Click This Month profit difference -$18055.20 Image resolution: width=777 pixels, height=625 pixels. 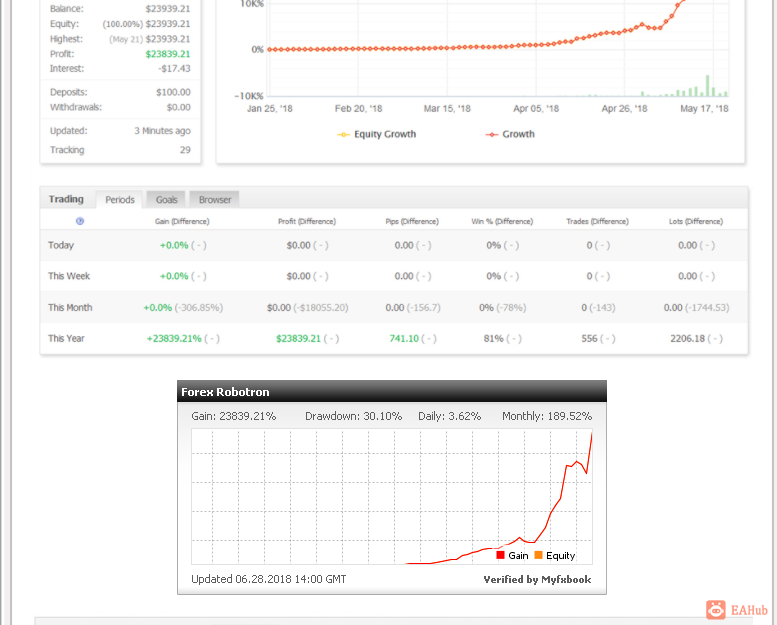pos(321,308)
